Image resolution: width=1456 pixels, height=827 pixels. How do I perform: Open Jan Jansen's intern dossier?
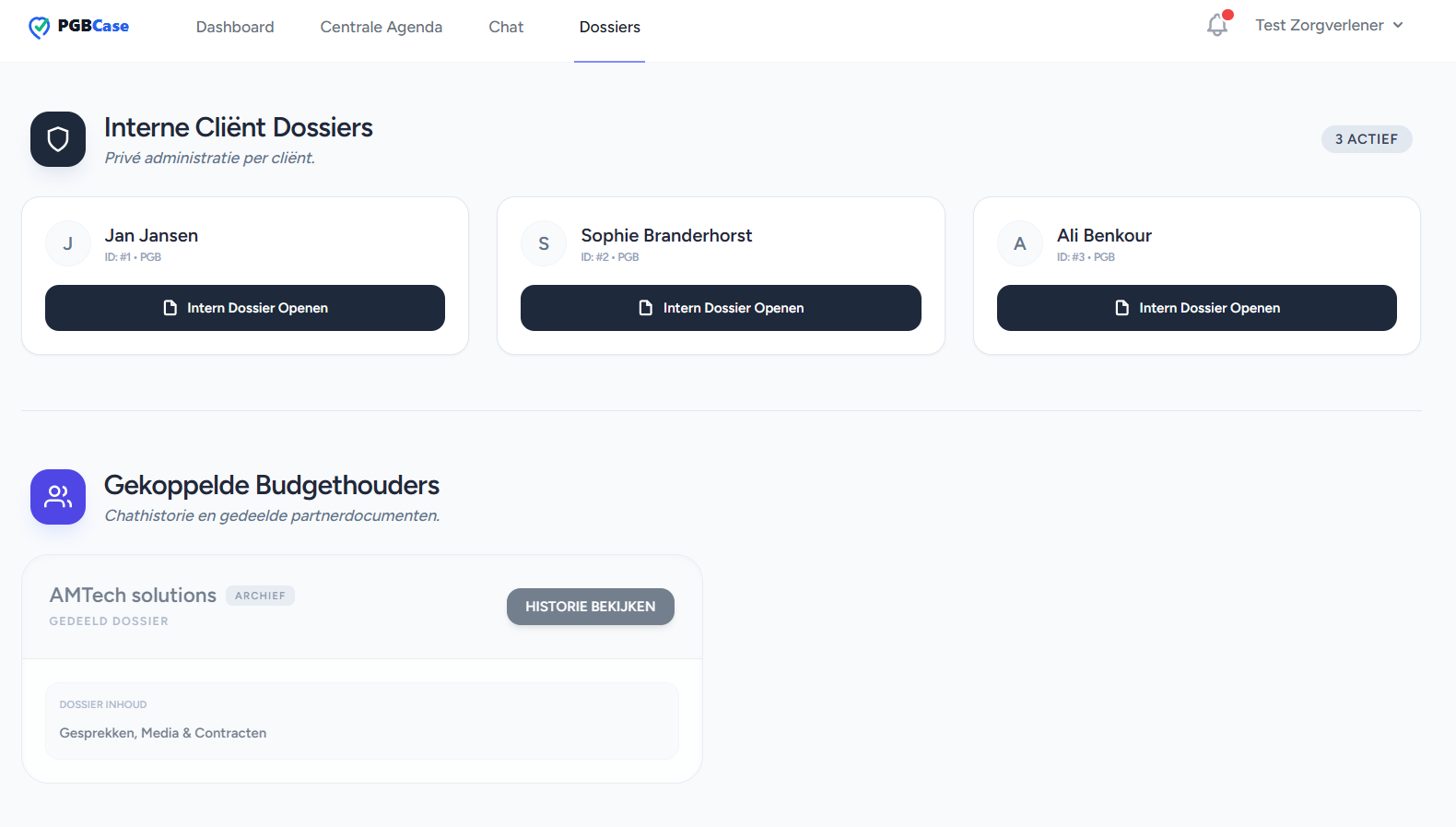pos(245,308)
